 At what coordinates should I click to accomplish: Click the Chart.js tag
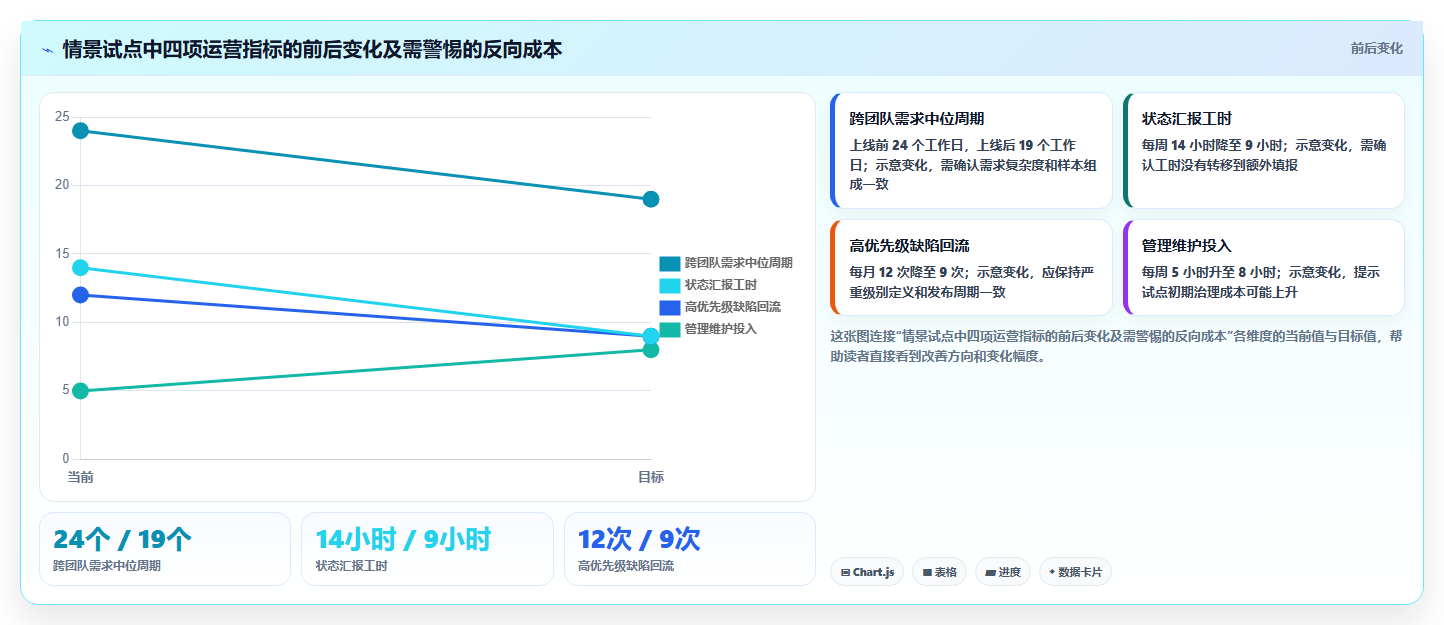pos(867,572)
